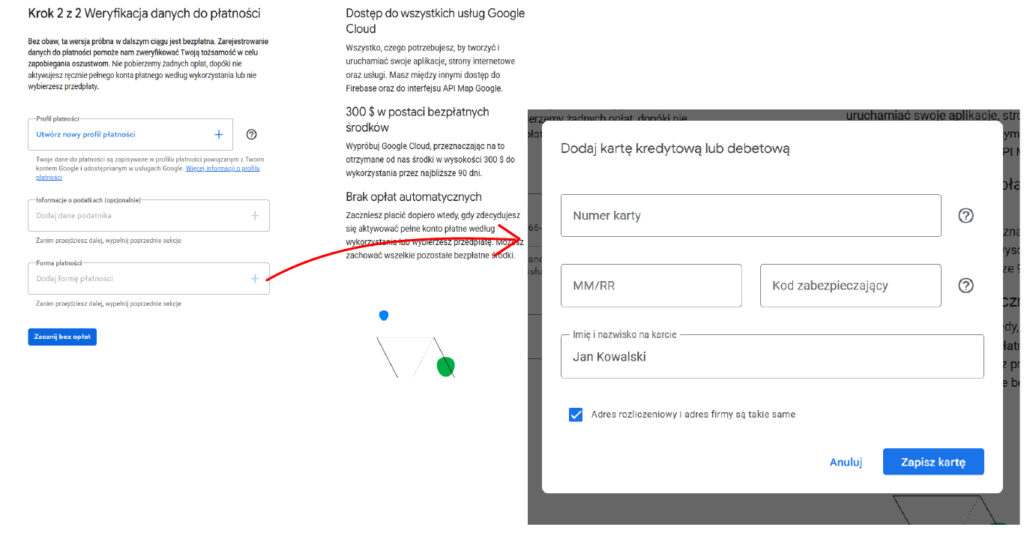Click the plus icon in Profil płatności field

(x=218, y=134)
